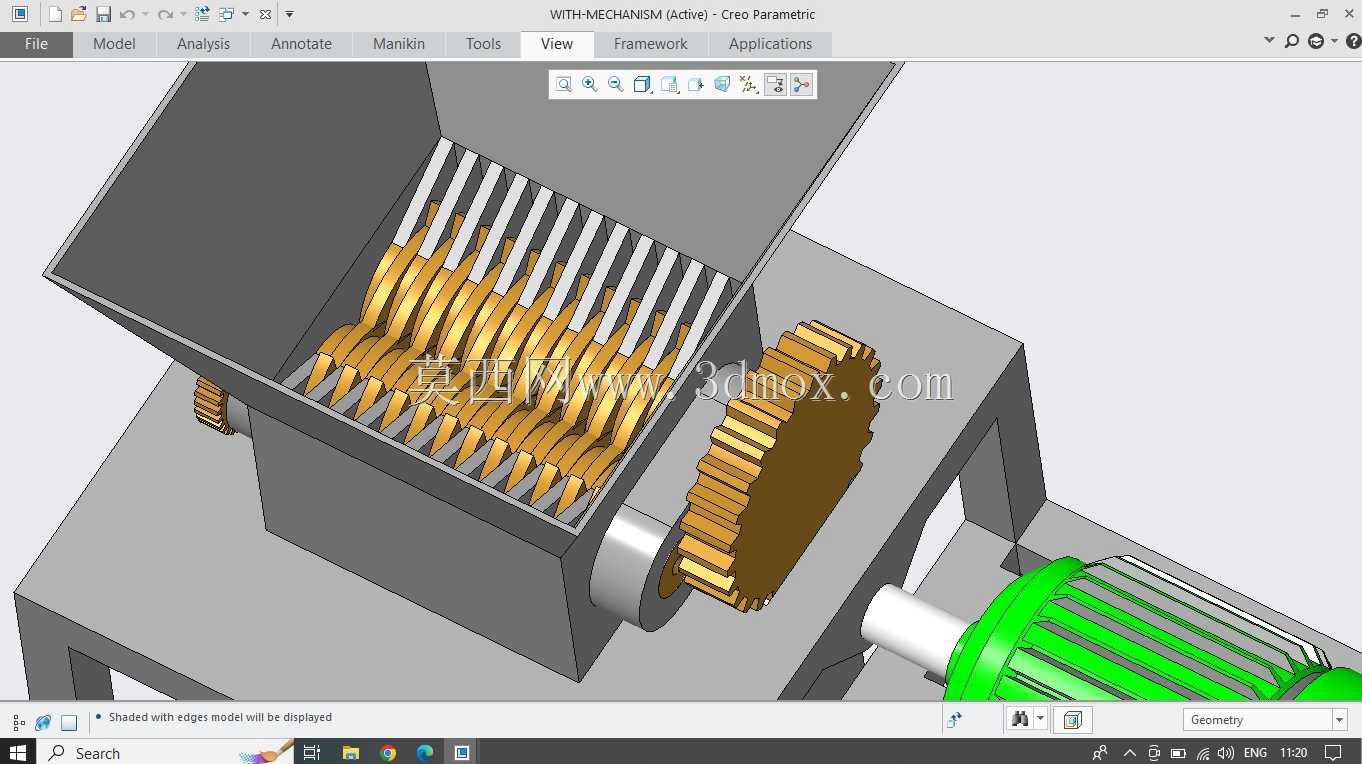Toggle the model tree icon in status bar
1362x764 pixels.
click(19, 722)
